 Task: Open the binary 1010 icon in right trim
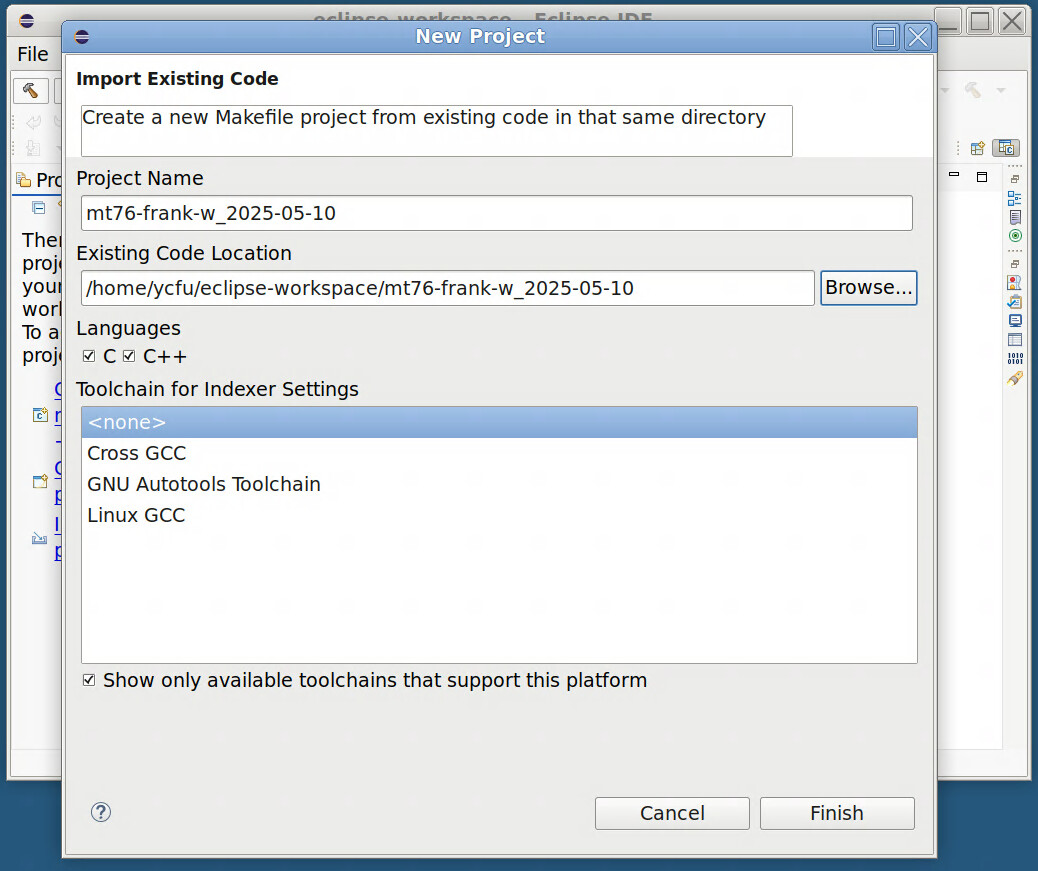tap(1015, 359)
